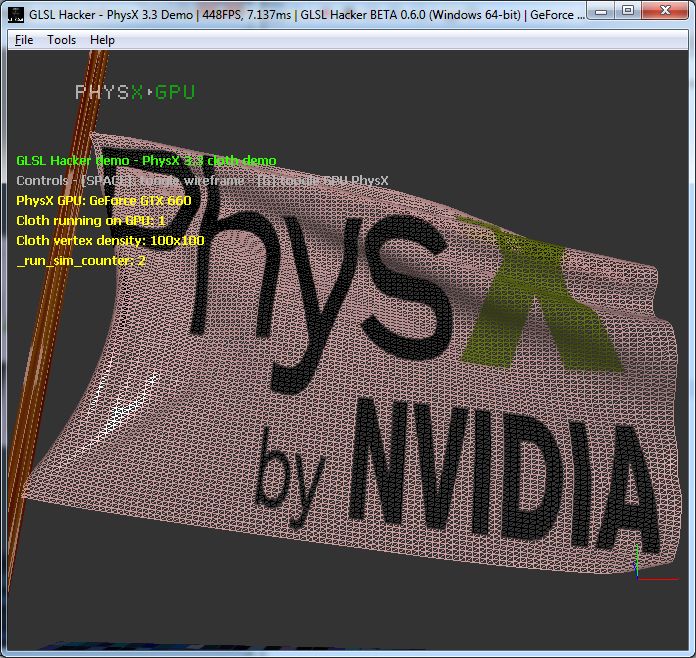Click the 'Cloth running on GPU: 1' line
The height and width of the screenshot is (658, 696).
pos(91,220)
